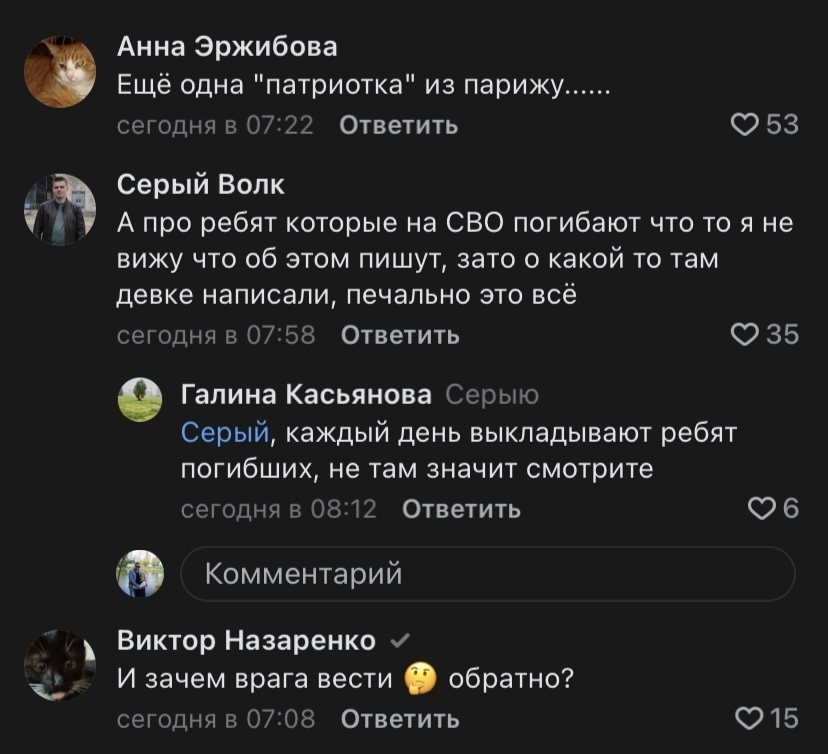Tap heart on Галина Касьянова's reply

coord(760,509)
